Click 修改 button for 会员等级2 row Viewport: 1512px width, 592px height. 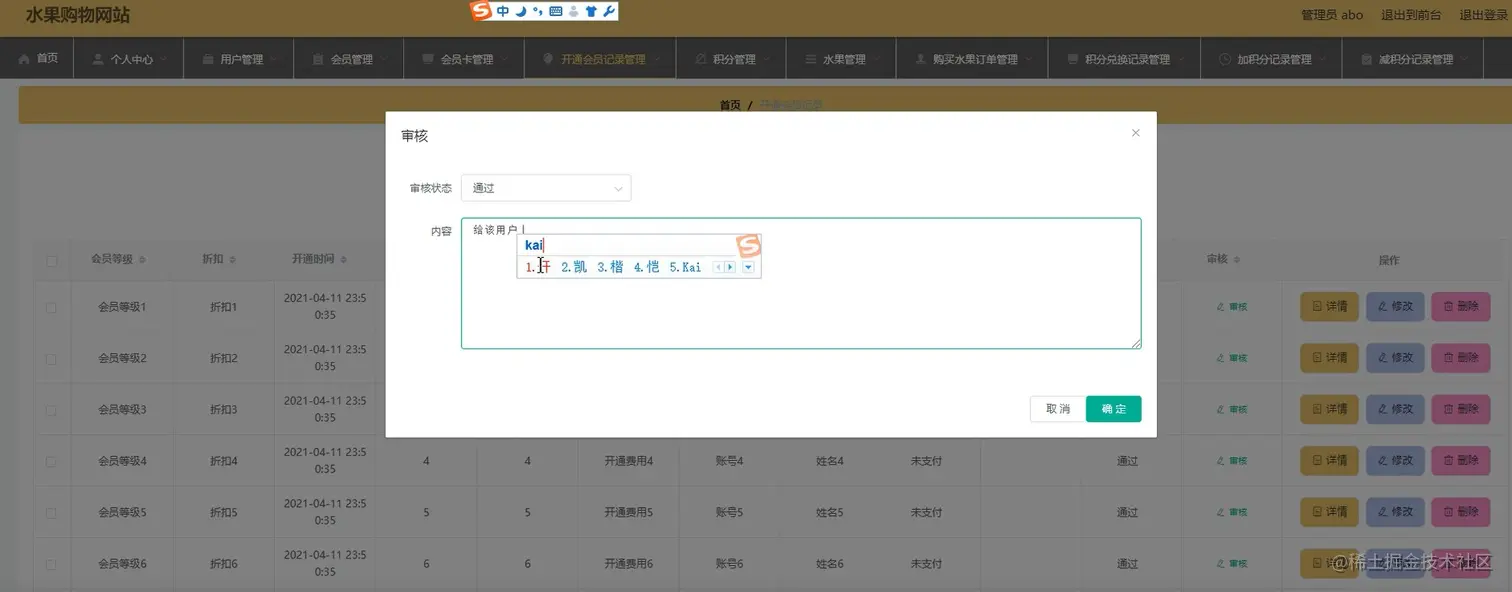point(1395,358)
